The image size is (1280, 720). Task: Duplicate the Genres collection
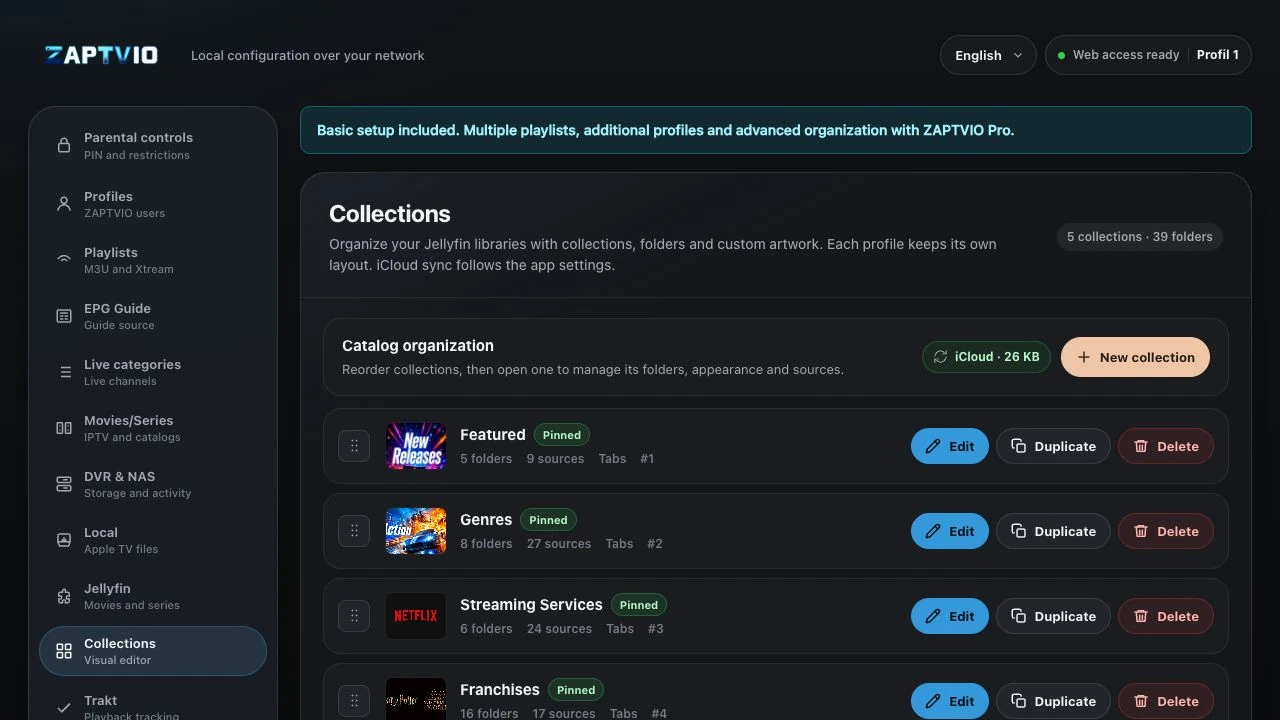pos(1053,531)
